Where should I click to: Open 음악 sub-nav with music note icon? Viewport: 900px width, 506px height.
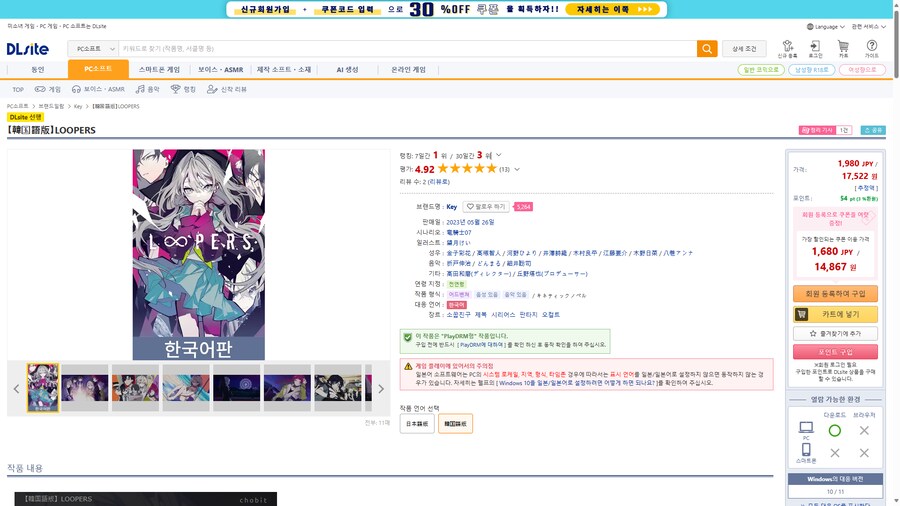(x=148, y=89)
